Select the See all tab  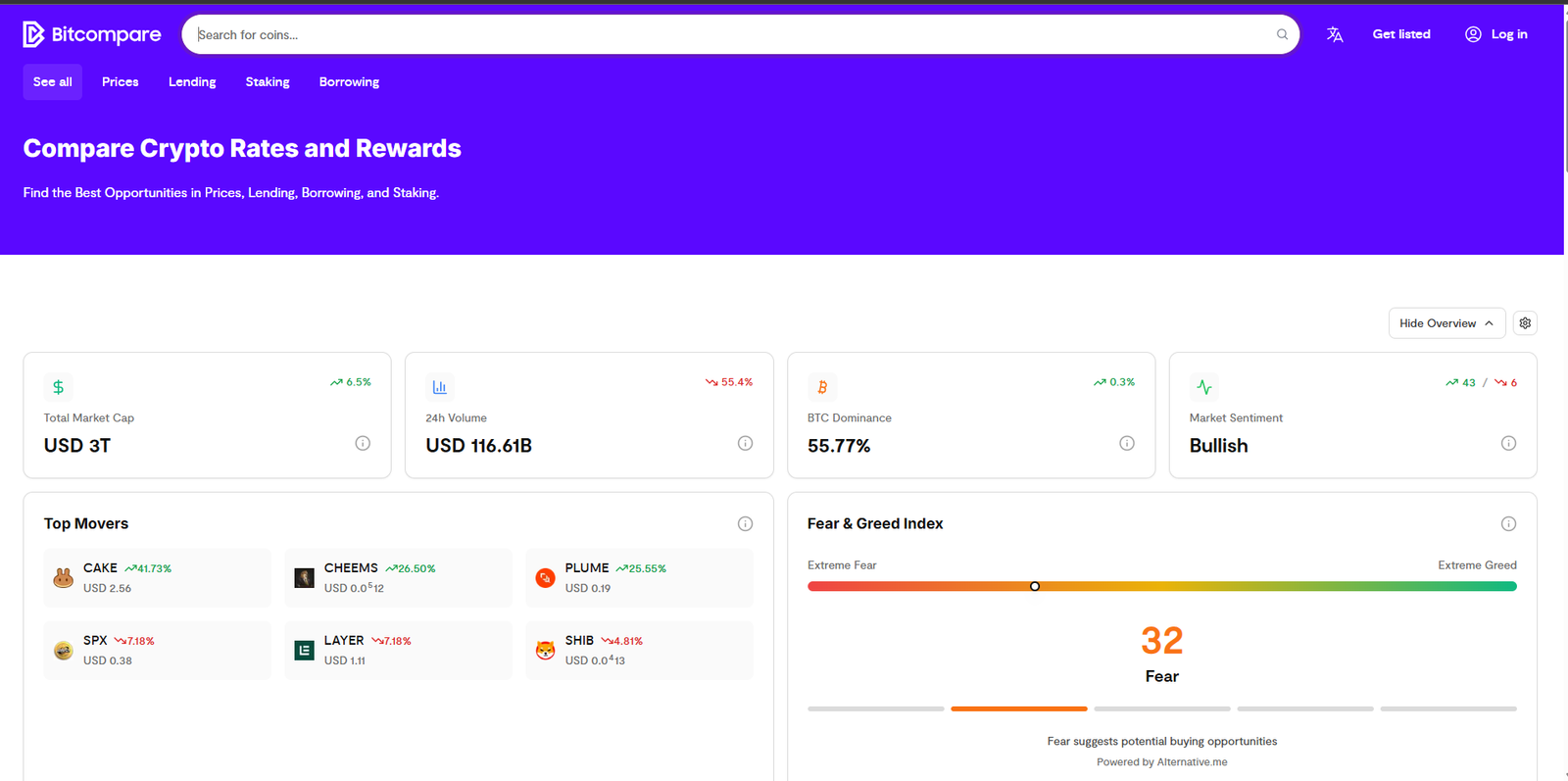[53, 82]
